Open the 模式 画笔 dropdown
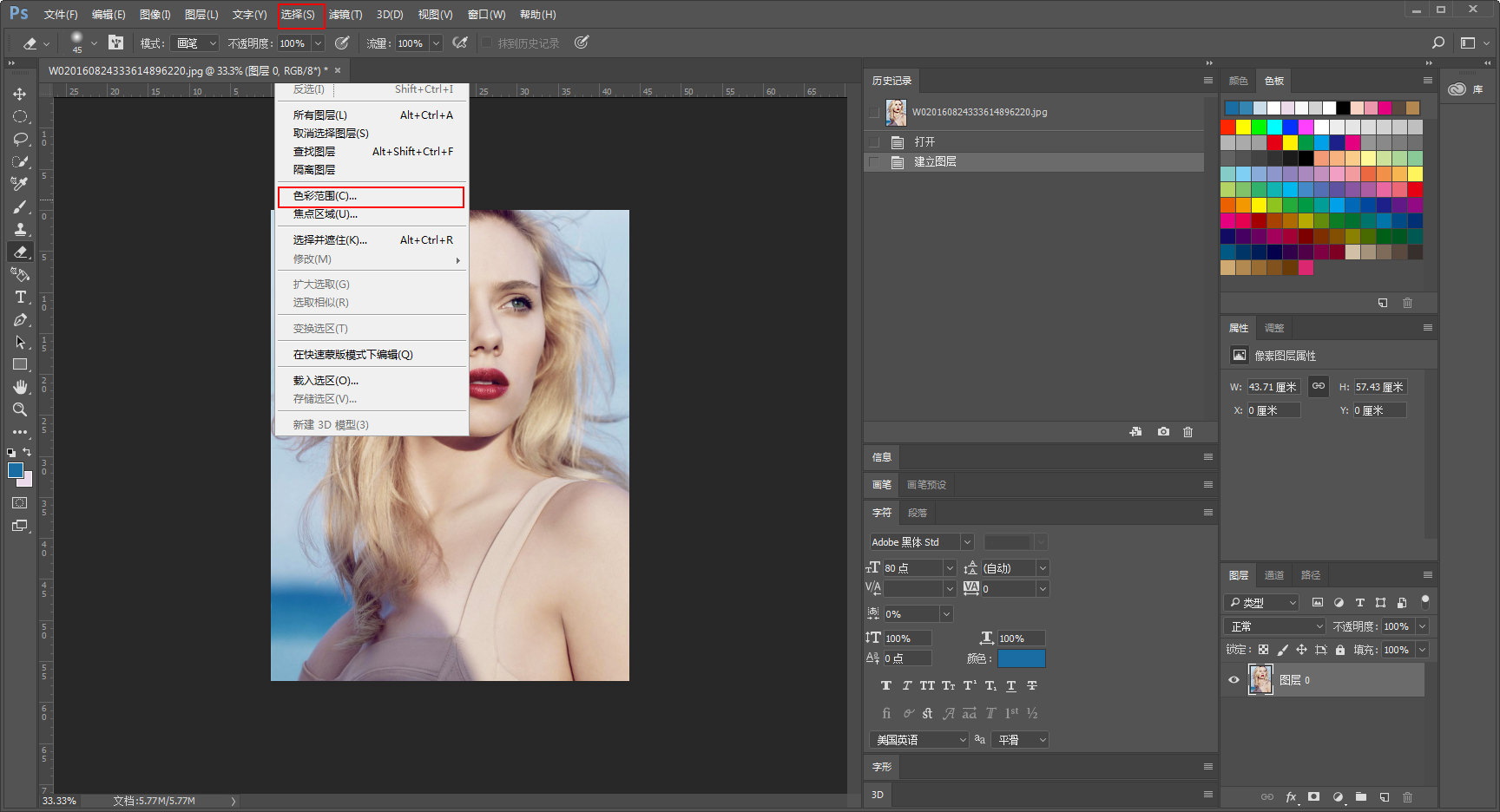 195,43
